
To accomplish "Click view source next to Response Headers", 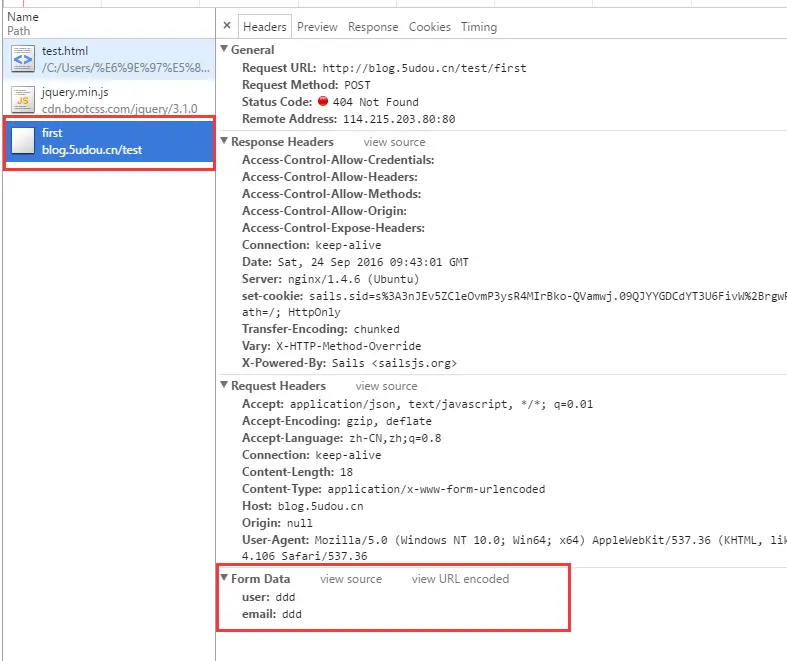I will point(395,142).
